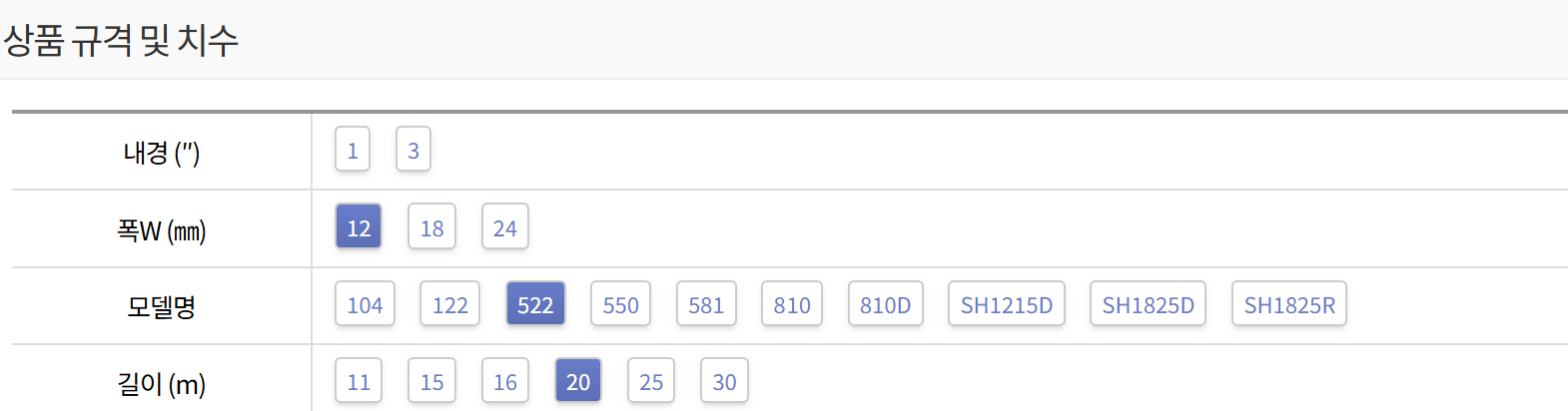This screenshot has height=411, width=1568.
Task: Select model 522
Action: click(x=535, y=304)
